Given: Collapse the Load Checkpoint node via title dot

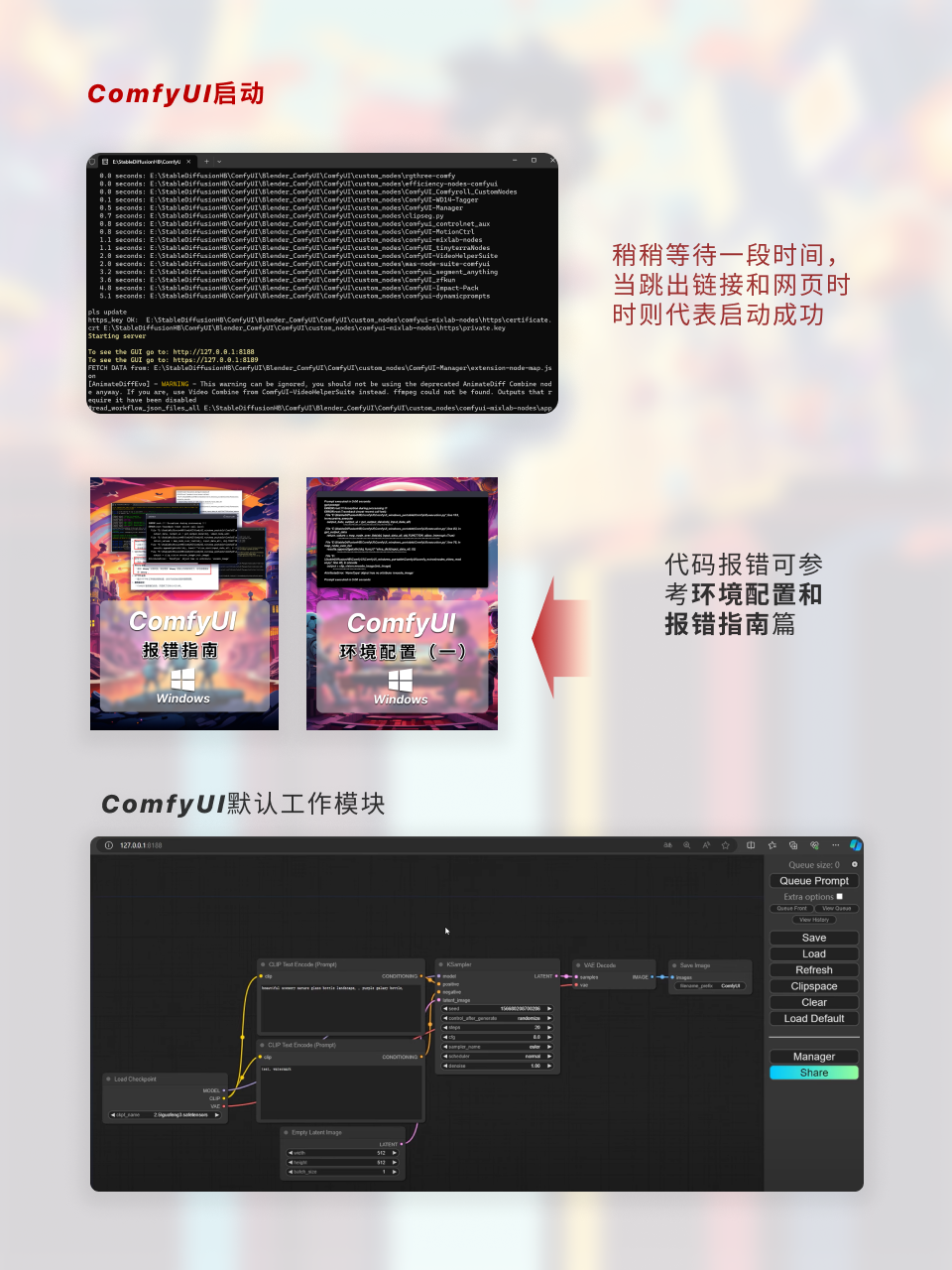Looking at the screenshot, I should click(x=108, y=1079).
